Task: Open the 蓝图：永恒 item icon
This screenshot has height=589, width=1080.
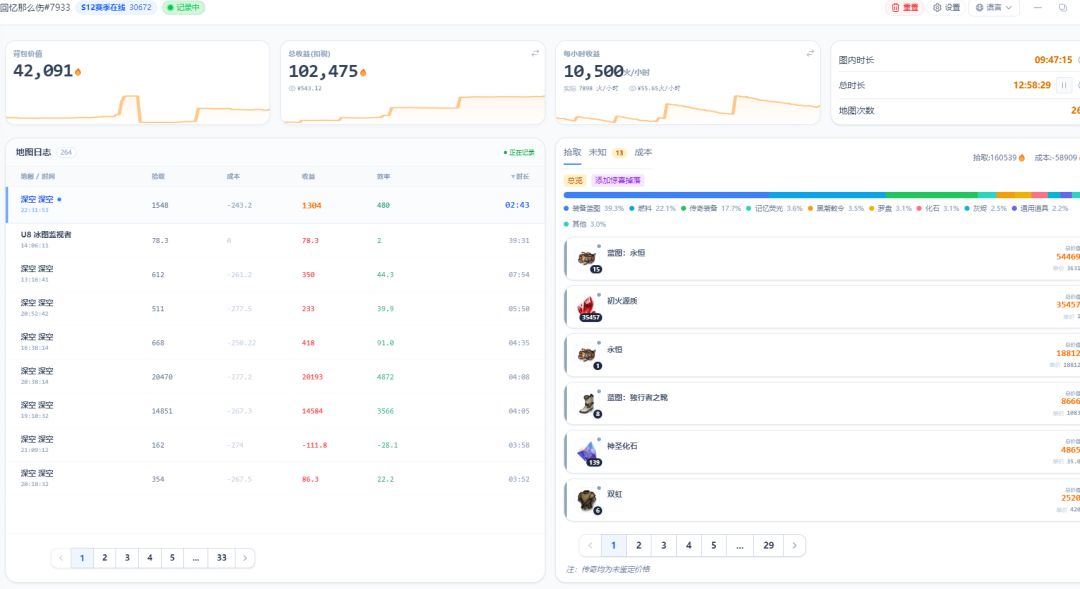Action: 587,258
